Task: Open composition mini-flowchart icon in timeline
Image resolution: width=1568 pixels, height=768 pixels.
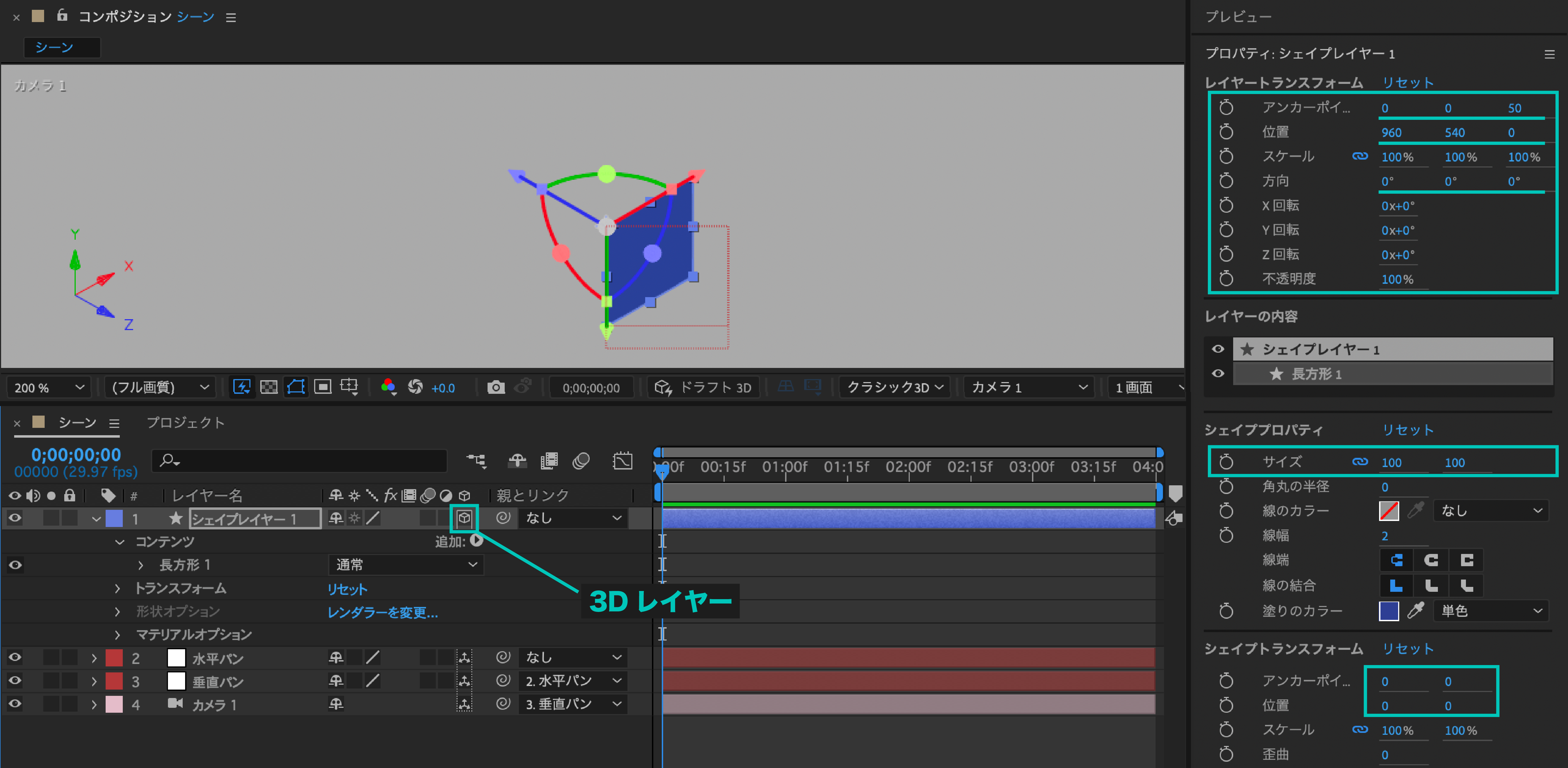Action: pyautogui.click(x=476, y=461)
